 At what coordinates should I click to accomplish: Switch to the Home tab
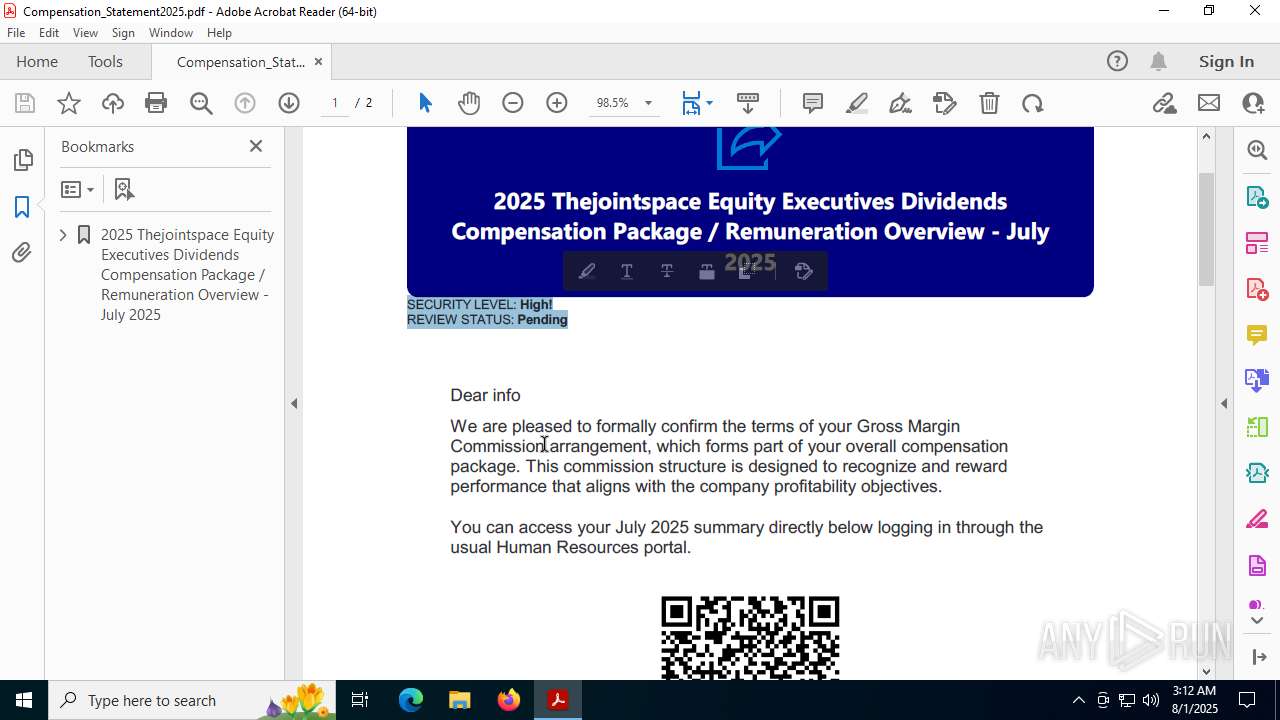(x=37, y=61)
